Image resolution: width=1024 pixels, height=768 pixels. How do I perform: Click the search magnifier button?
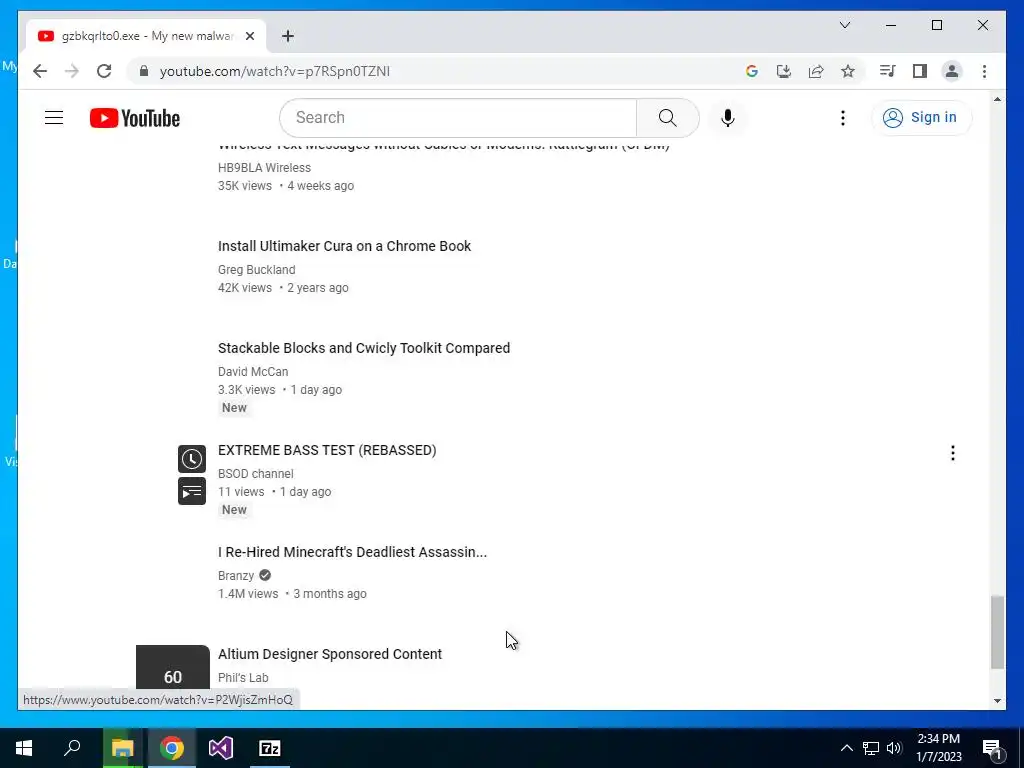(x=667, y=118)
